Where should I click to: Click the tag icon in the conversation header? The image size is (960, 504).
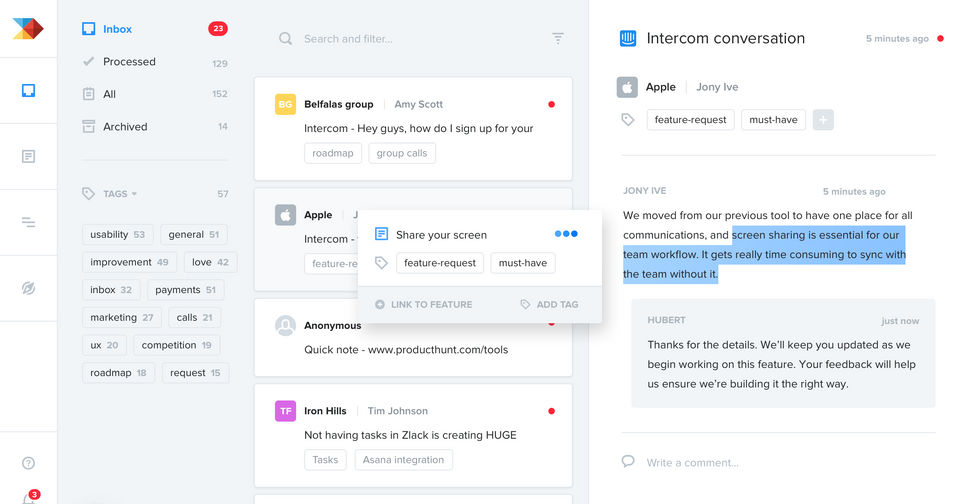(x=628, y=119)
